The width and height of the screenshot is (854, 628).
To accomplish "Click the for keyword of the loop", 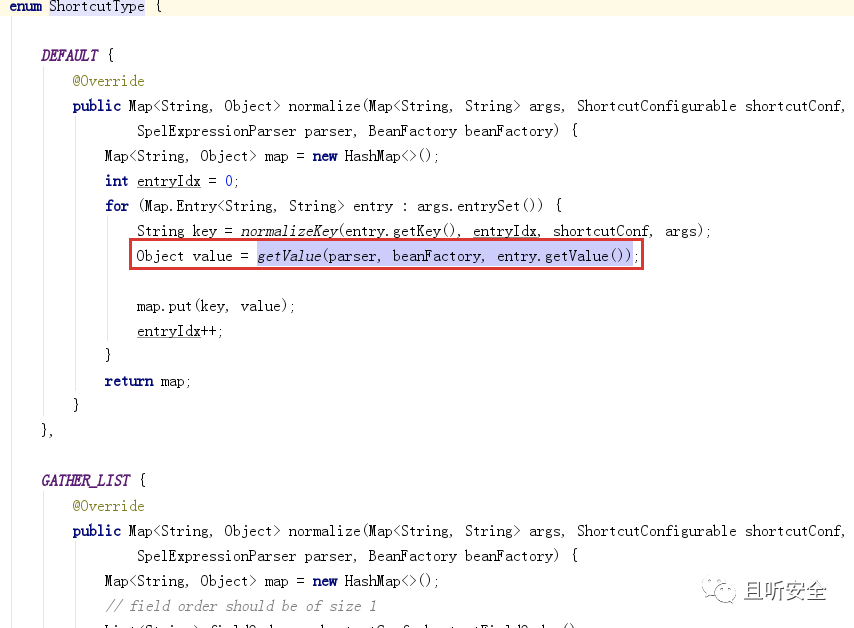I will tap(117, 206).
